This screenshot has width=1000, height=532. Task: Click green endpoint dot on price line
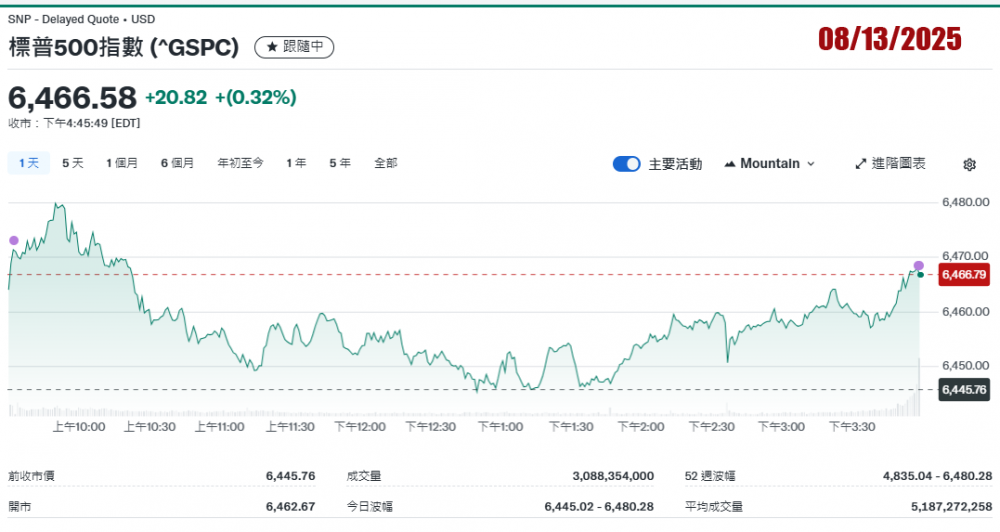click(921, 274)
